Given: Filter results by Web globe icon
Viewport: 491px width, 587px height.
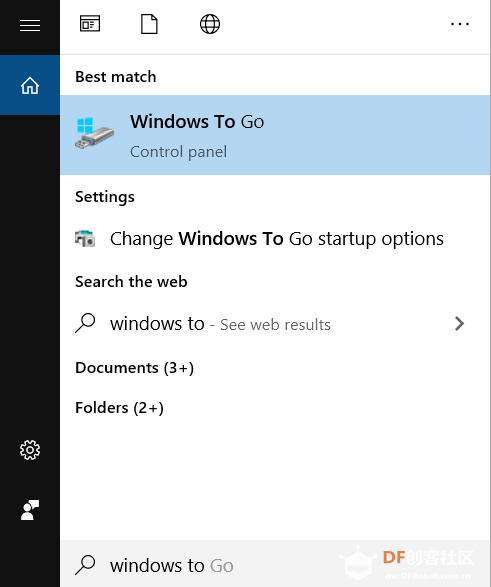Looking at the screenshot, I should point(210,24).
